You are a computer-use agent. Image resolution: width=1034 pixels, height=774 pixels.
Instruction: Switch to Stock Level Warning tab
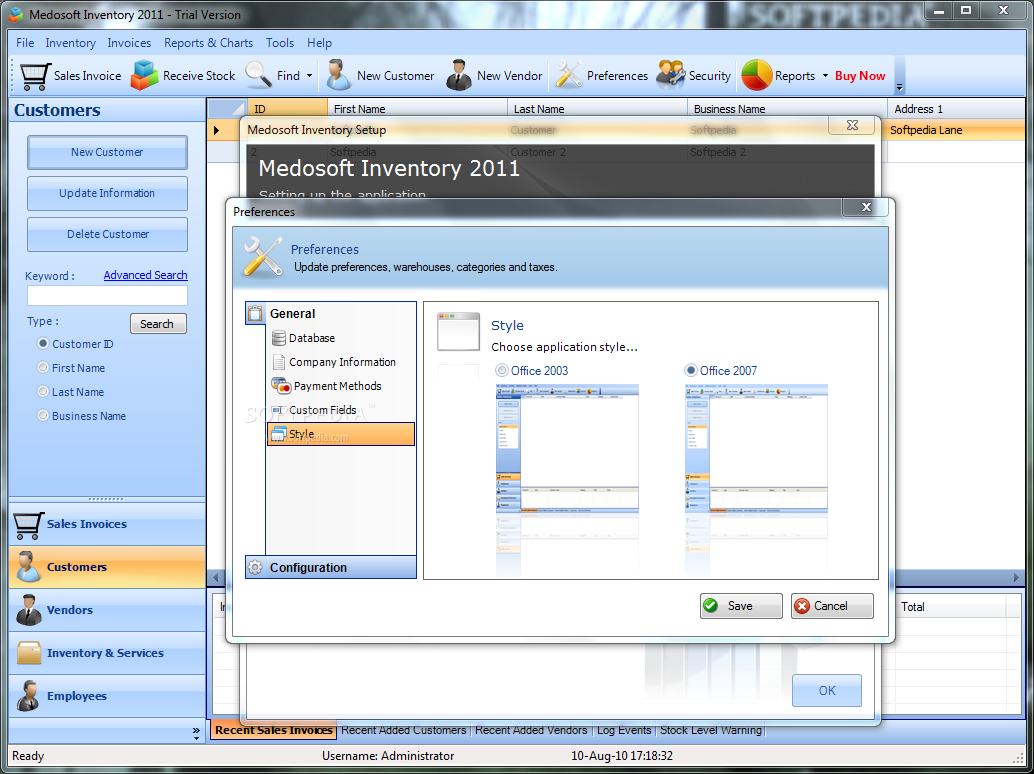(x=711, y=730)
